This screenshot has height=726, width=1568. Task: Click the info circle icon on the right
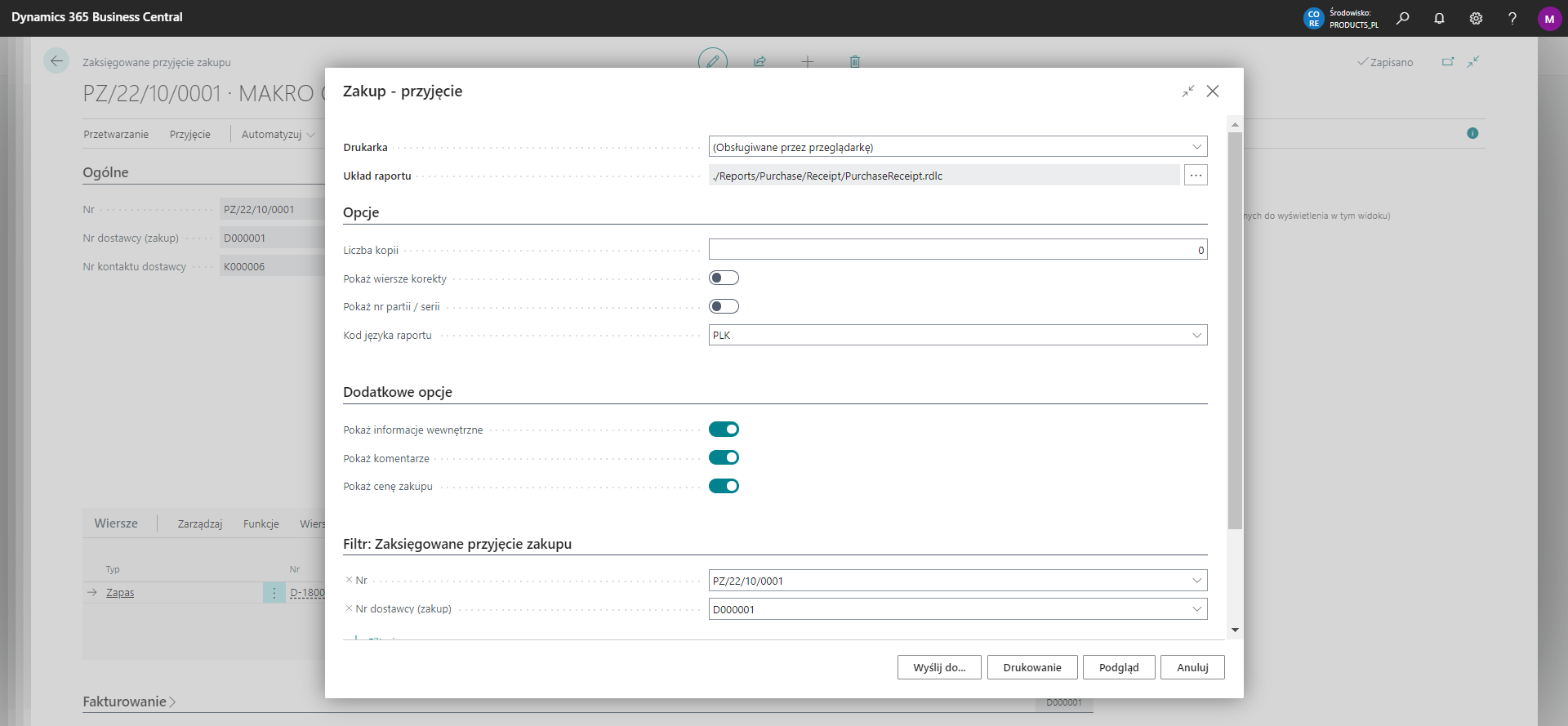pos(1472,133)
